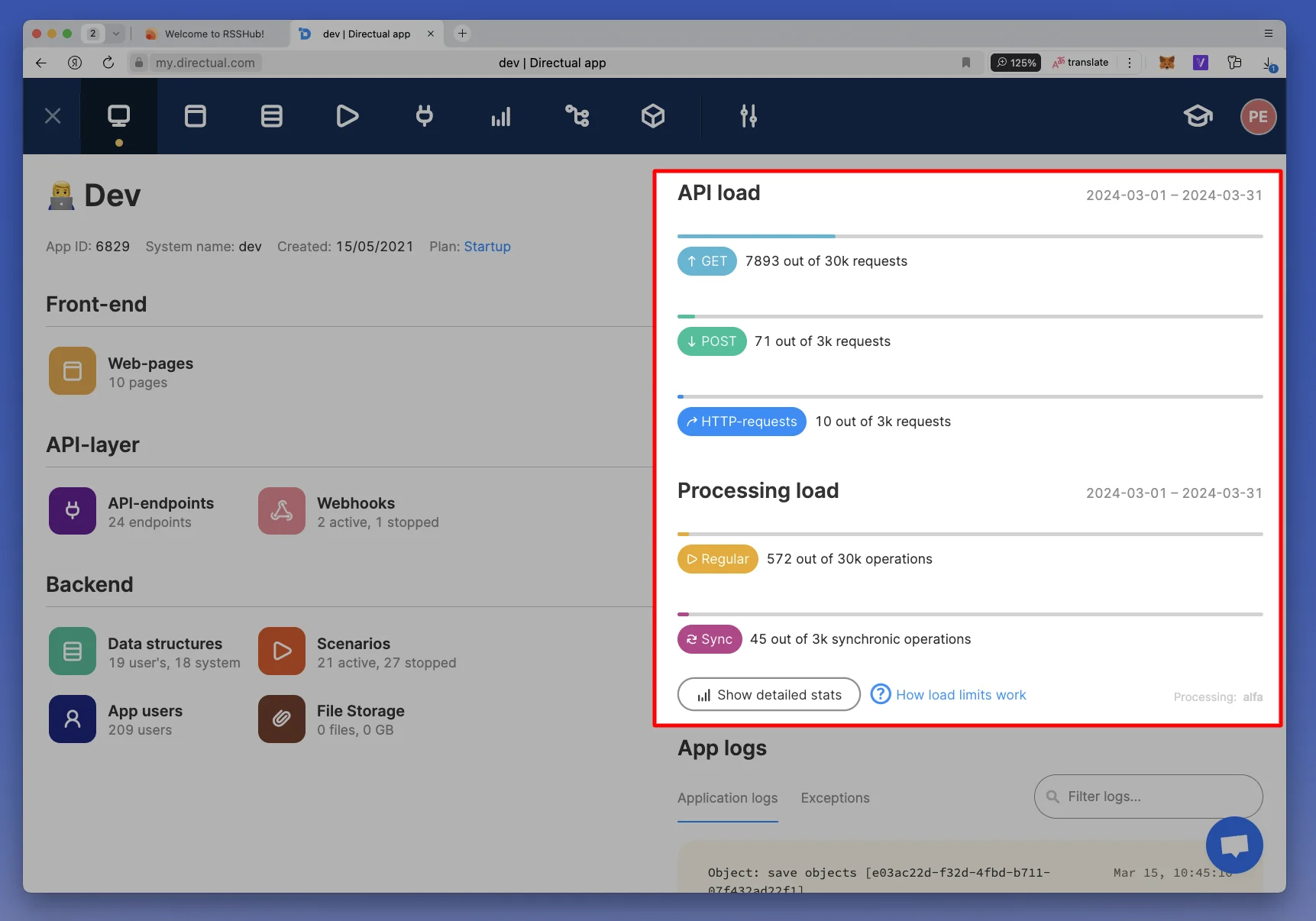This screenshot has width=1316, height=921.
Task: Click the File Storage paperclip icon
Action: [282, 719]
